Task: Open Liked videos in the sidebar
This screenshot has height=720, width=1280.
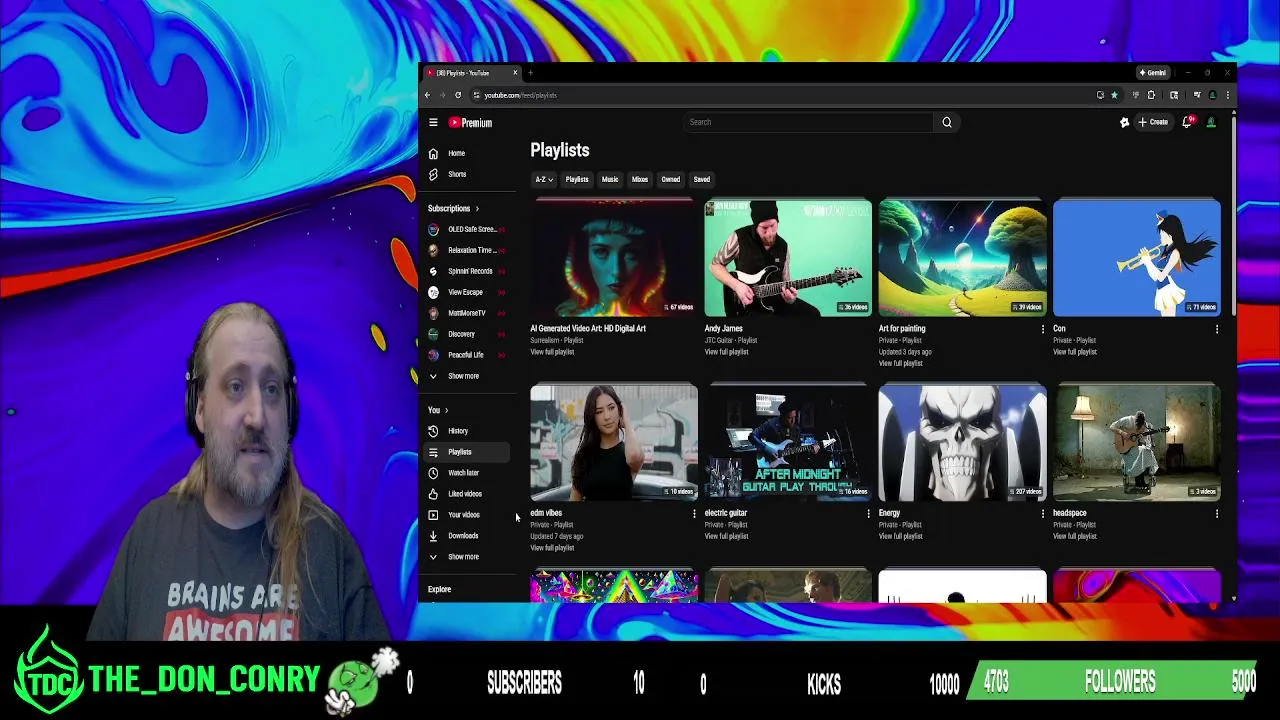Action: click(464, 494)
